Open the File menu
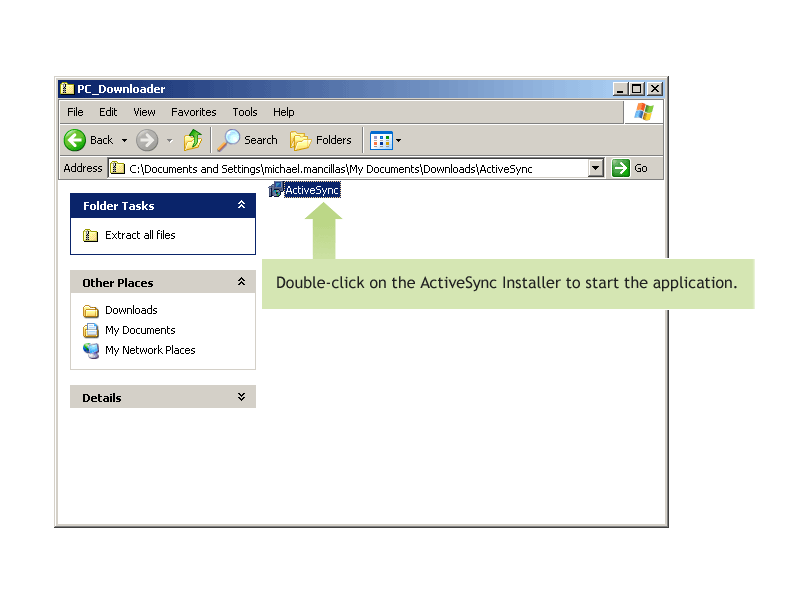The width and height of the screenshot is (800, 600). click(x=75, y=112)
